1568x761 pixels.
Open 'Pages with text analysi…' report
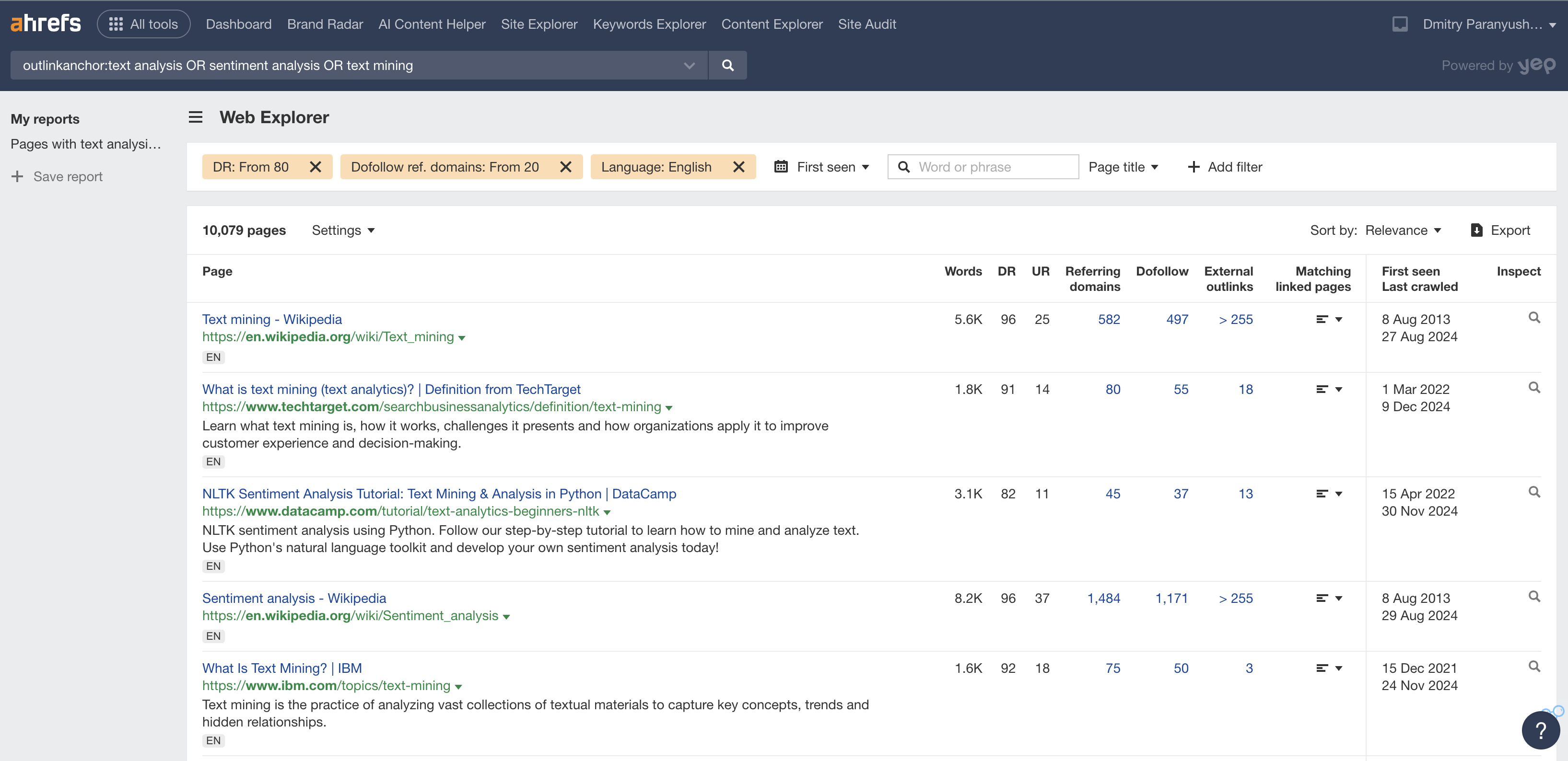tap(86, 144)
